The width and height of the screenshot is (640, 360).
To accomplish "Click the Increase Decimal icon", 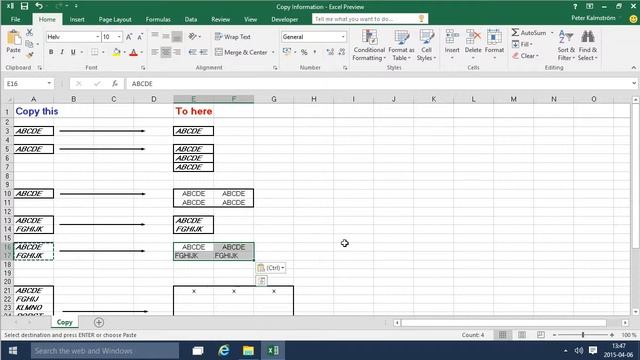I will pos(330,52).
